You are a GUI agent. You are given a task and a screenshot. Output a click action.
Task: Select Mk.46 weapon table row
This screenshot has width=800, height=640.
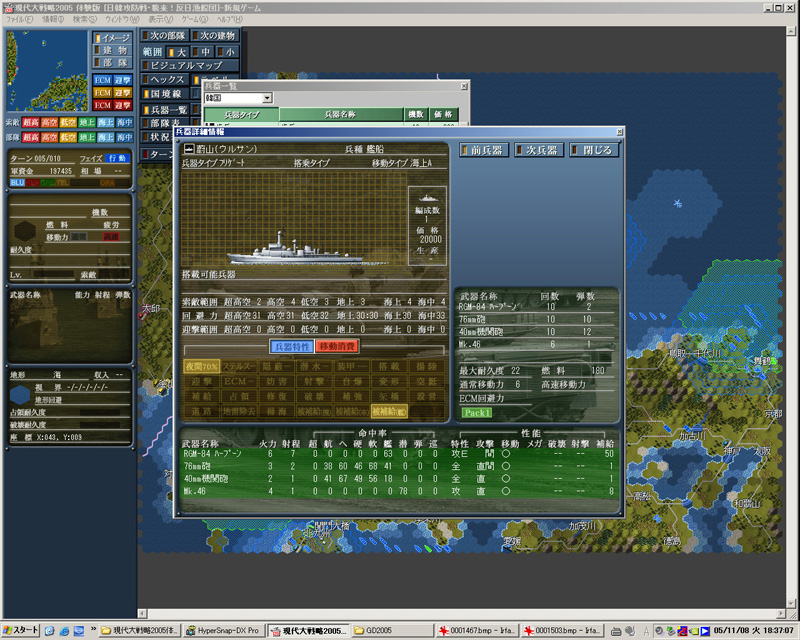[398, 491]
